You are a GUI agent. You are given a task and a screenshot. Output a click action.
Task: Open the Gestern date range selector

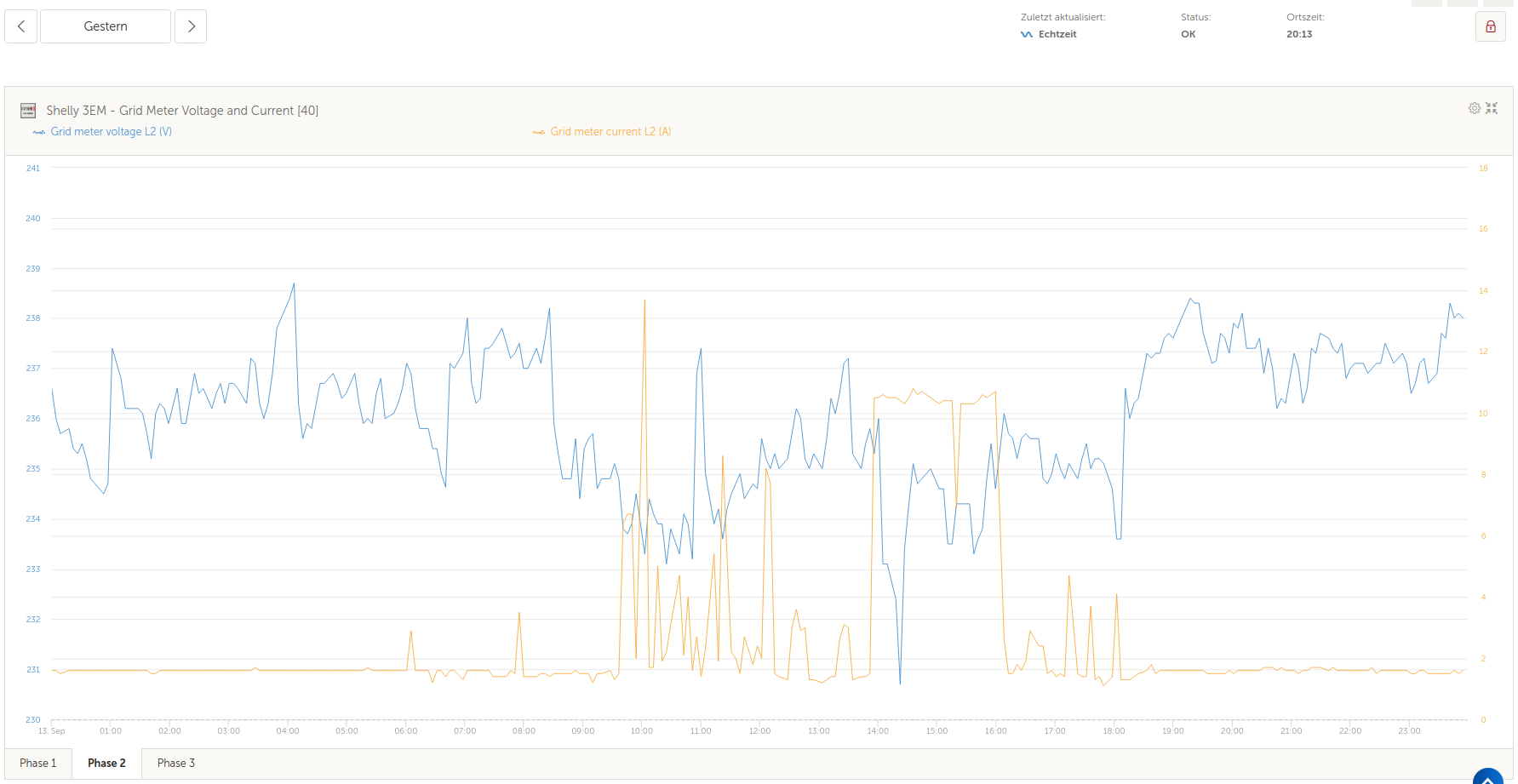tap(106, 26)
